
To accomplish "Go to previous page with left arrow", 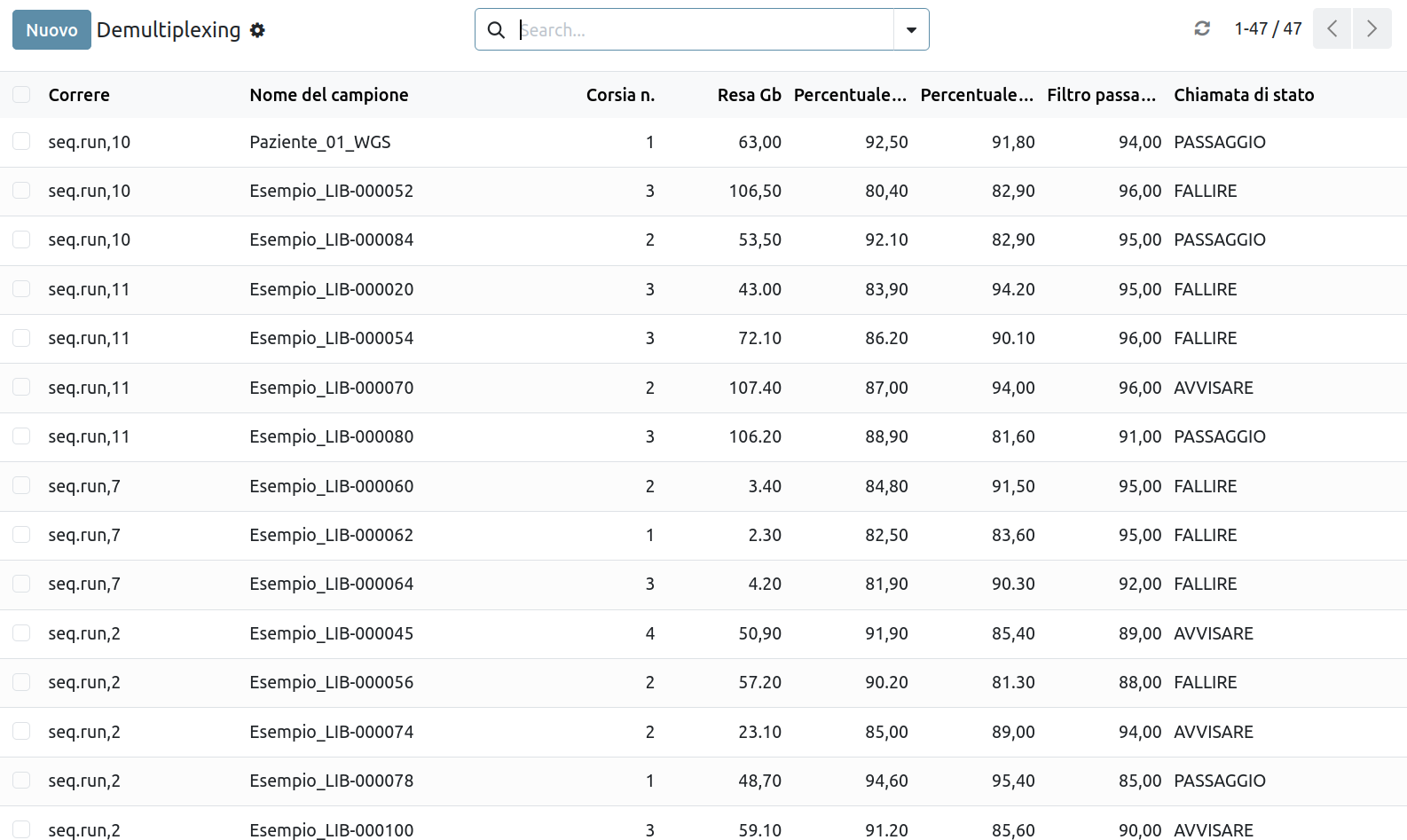I will [1332, 28].
